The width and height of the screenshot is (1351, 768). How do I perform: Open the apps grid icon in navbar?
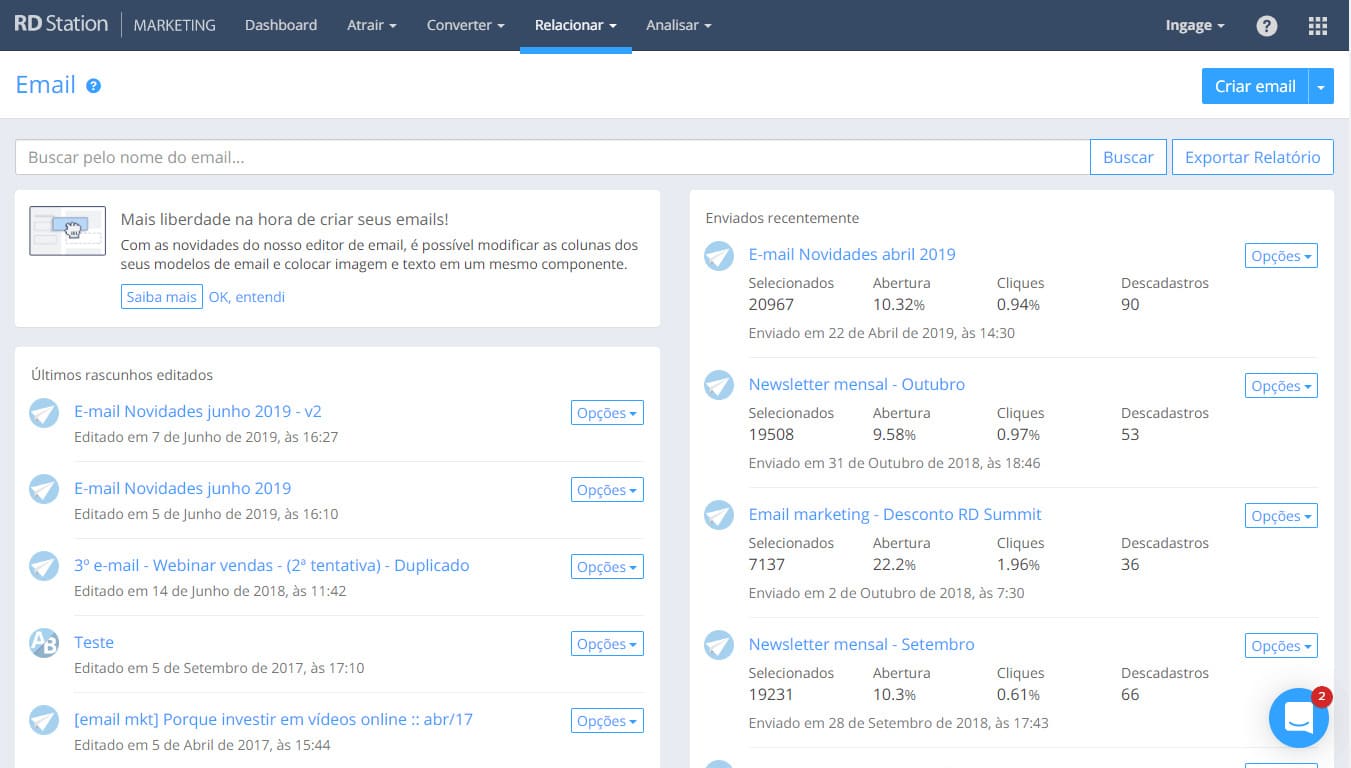coord(1318,26)
